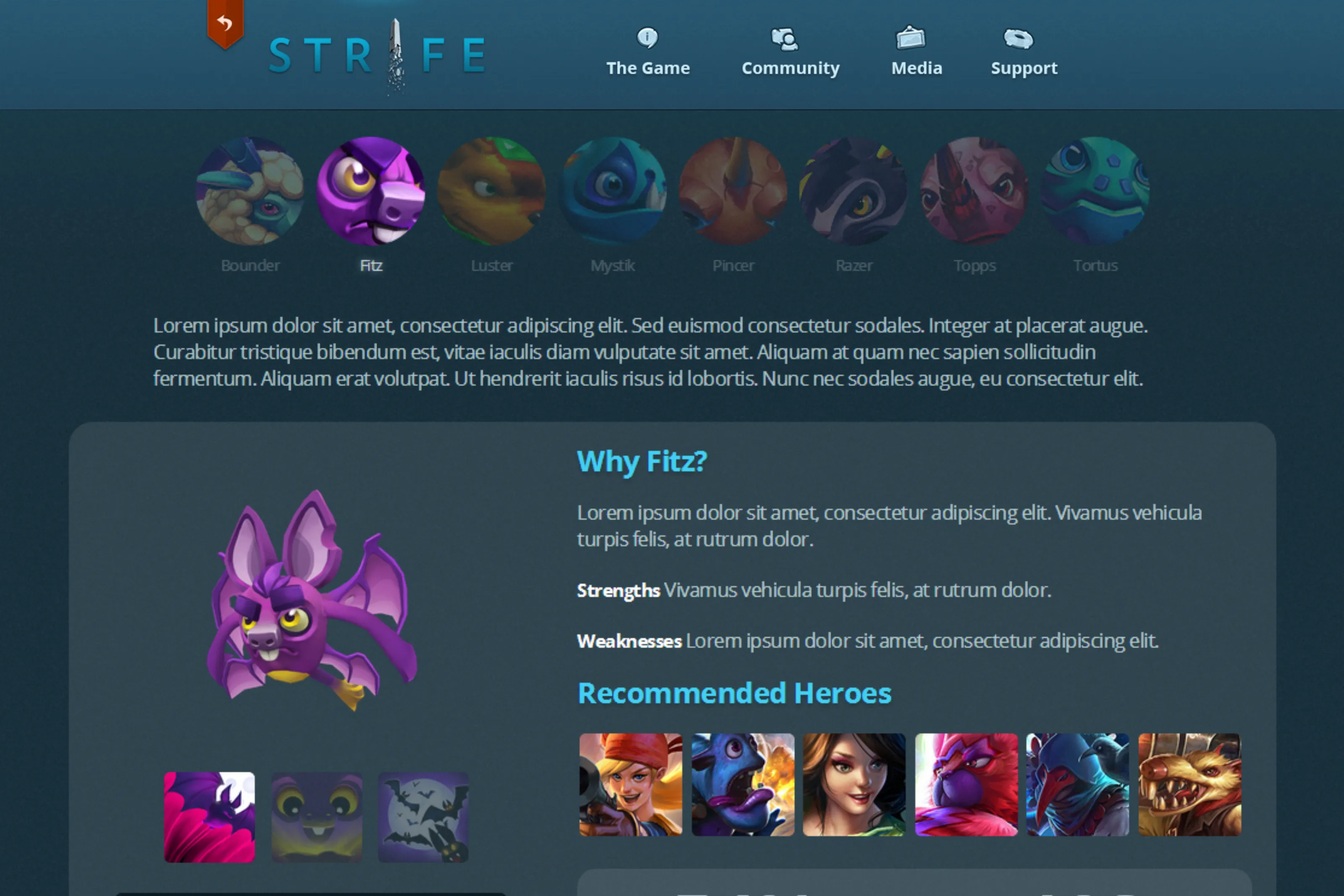Open The Game menu
The image size is (1344, 896).
point(648,52)
